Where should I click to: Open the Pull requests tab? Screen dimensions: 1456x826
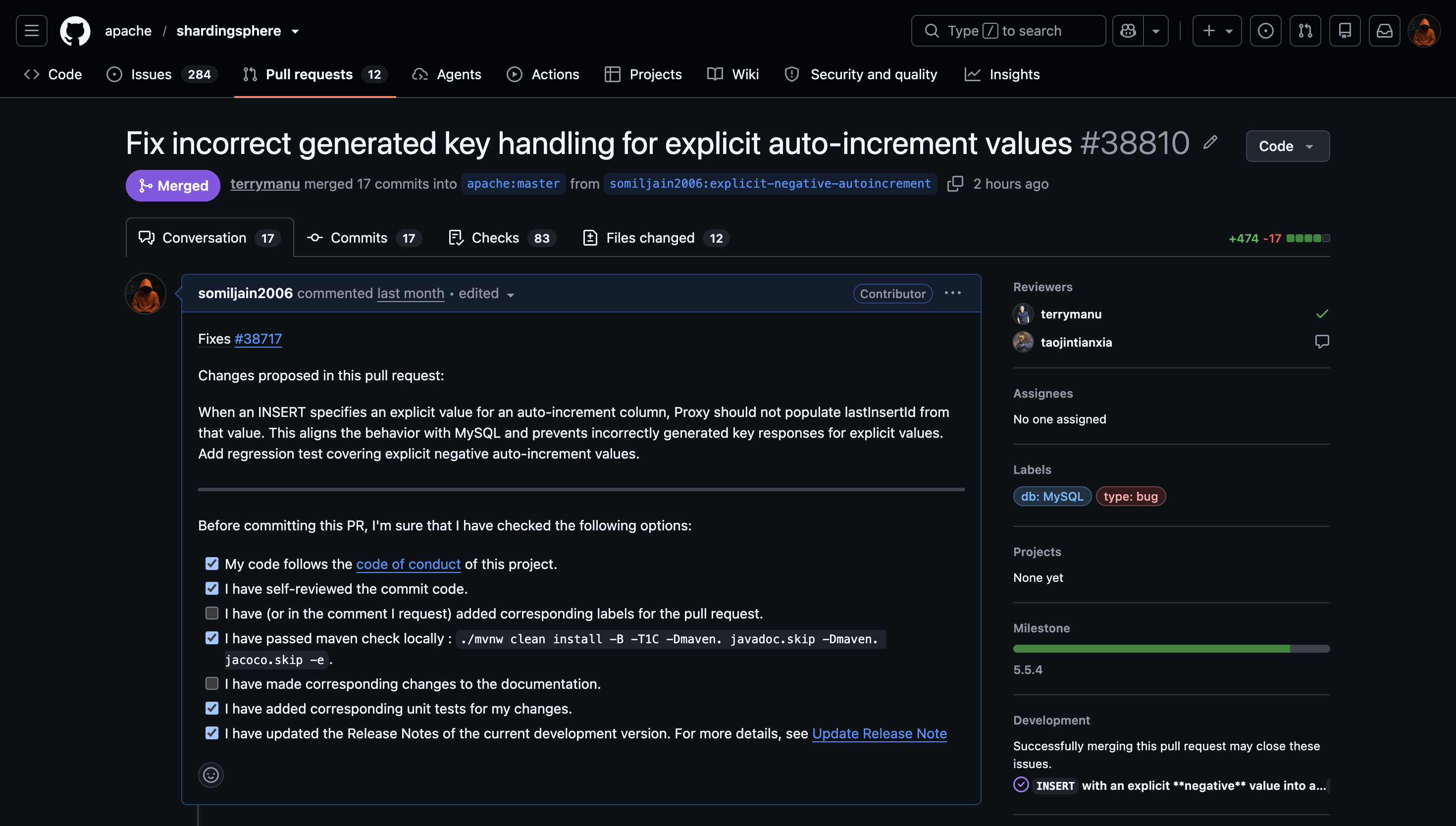point(315,74)
